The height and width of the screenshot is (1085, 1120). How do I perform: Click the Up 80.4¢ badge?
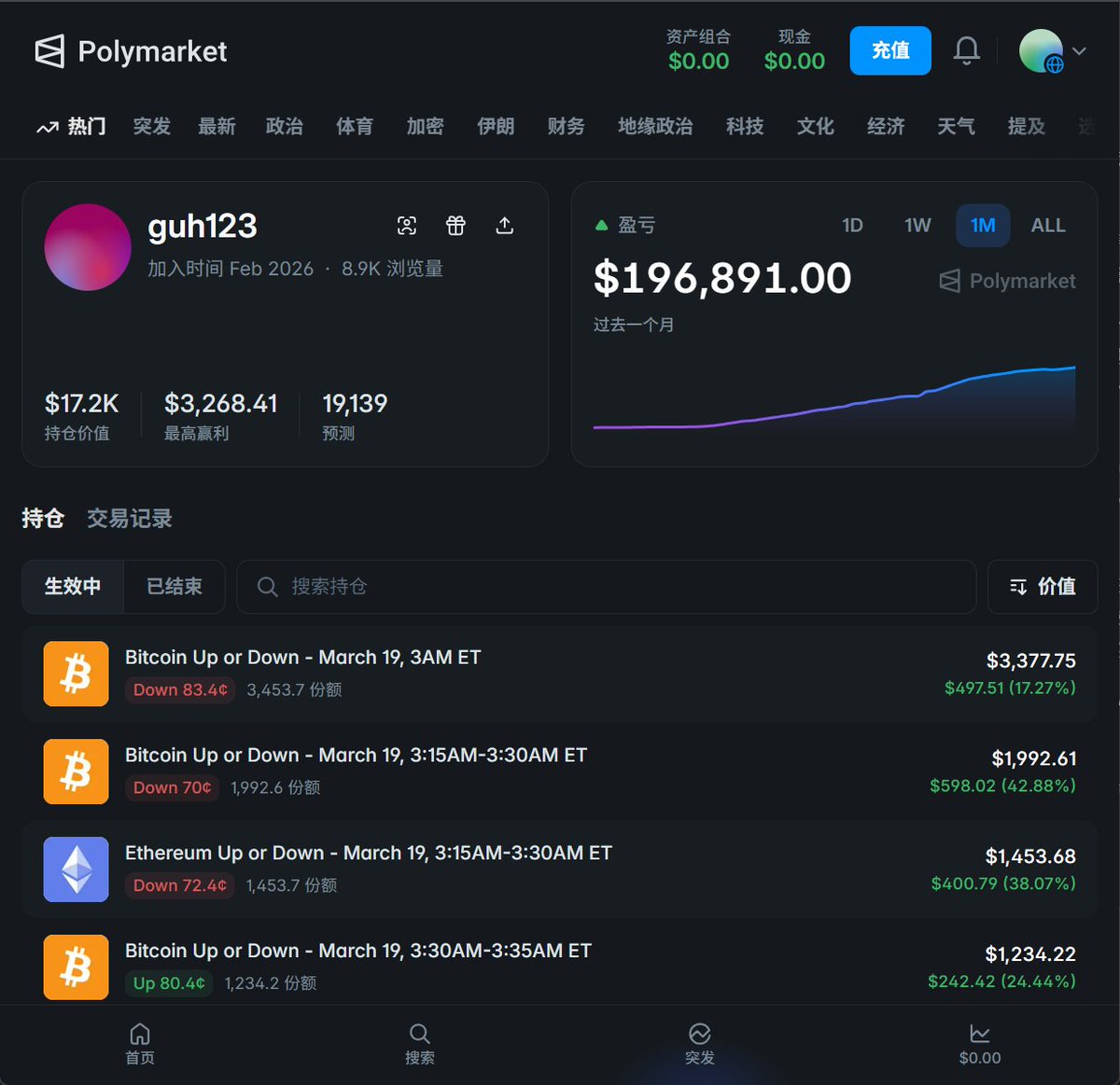pyautogui.click(x=169, y=983)
